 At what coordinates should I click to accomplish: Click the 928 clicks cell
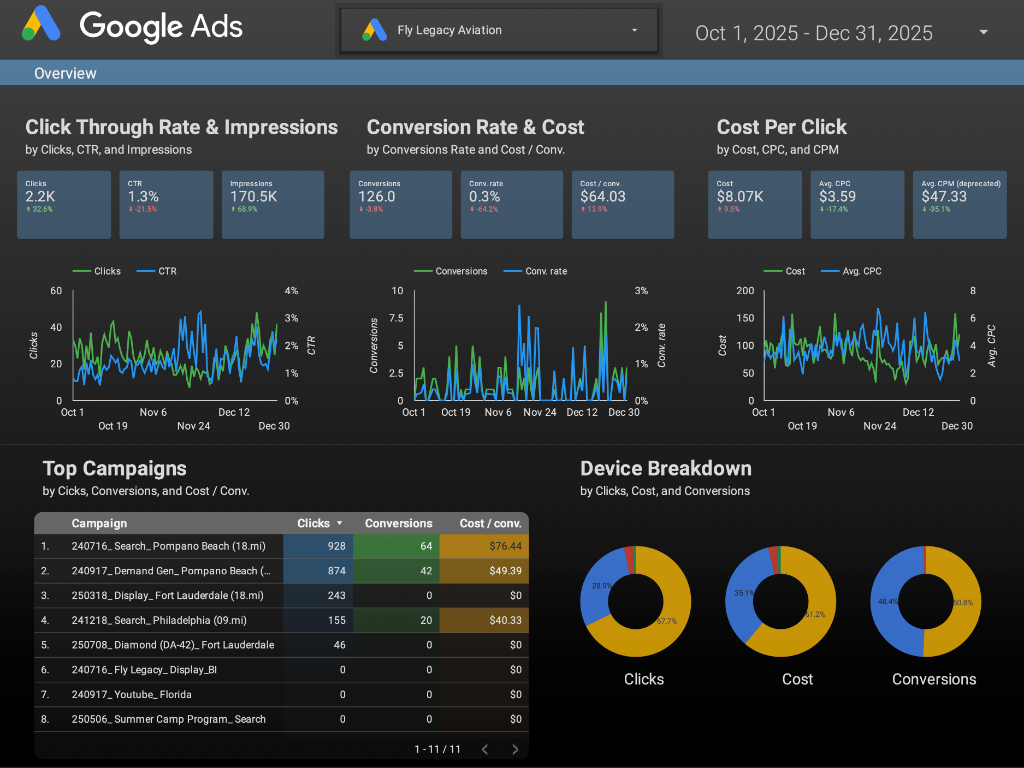click(318, 546)
